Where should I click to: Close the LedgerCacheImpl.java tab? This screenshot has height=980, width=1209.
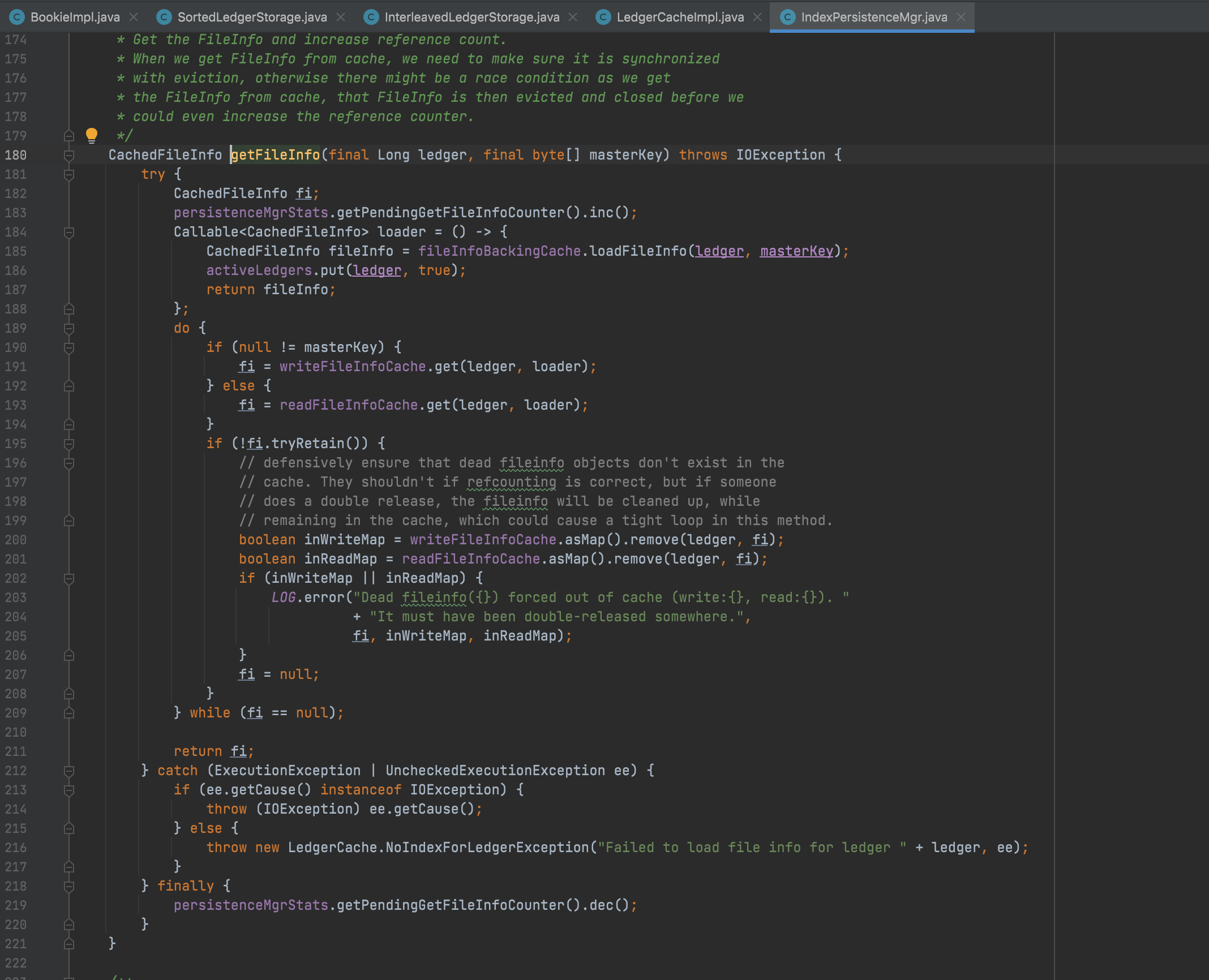pos(757,17)
